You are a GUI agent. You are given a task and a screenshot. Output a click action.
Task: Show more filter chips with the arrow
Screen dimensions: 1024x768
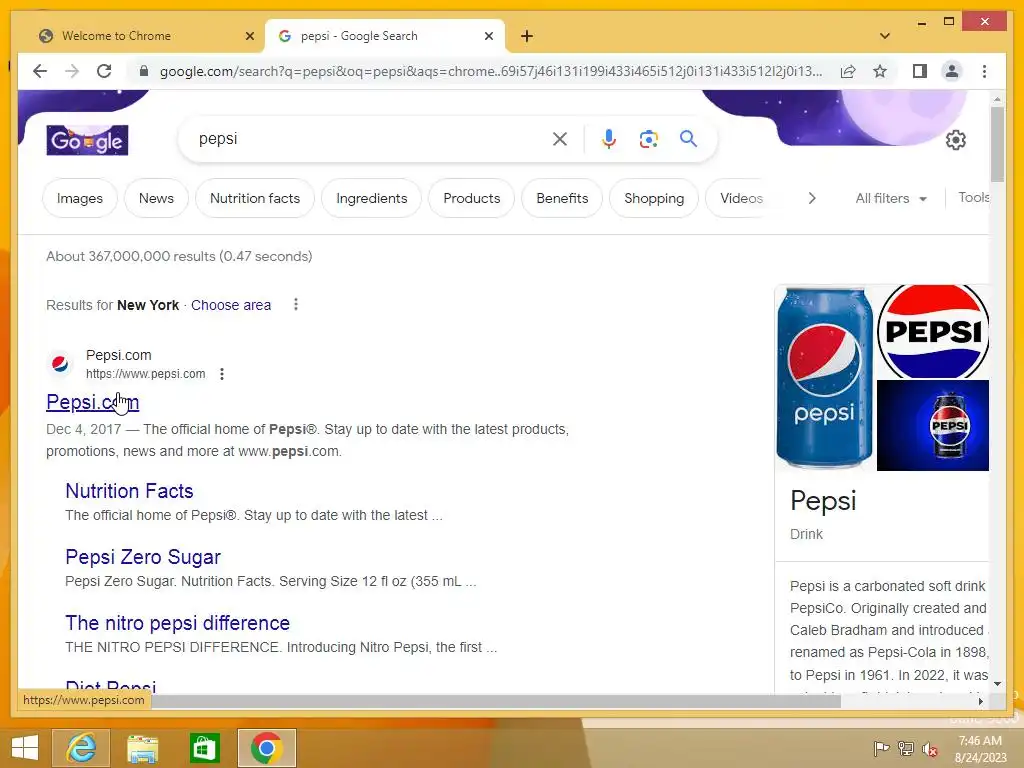tap(811, 198)
